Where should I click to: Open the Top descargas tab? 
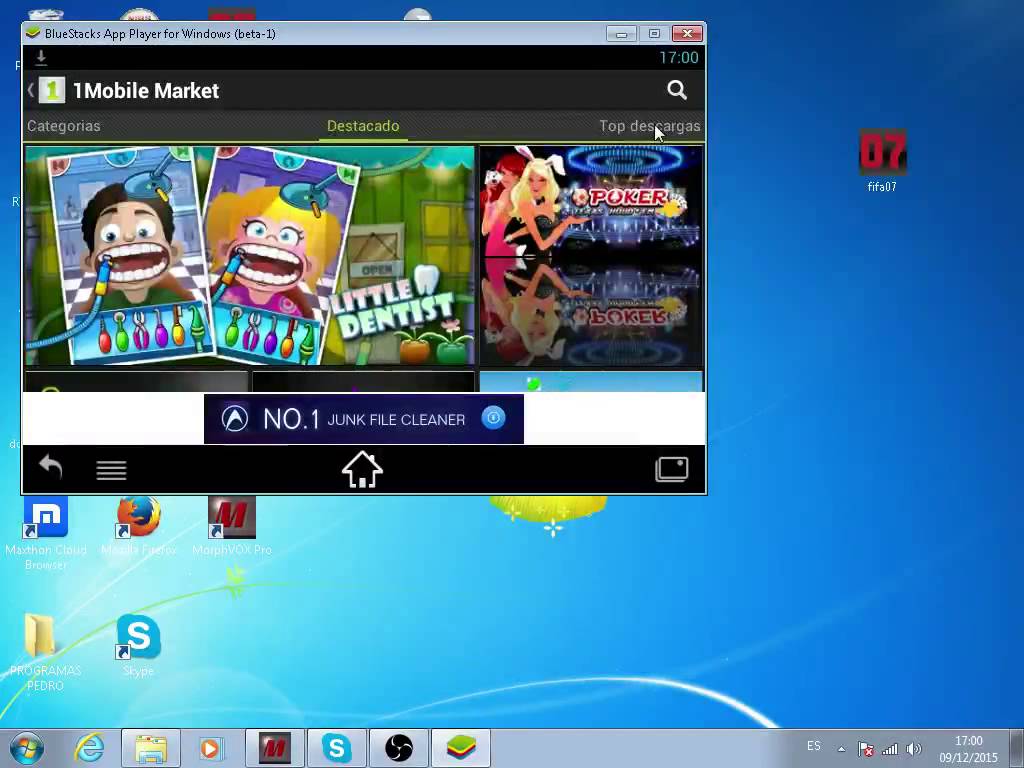[x=650, y=126]
